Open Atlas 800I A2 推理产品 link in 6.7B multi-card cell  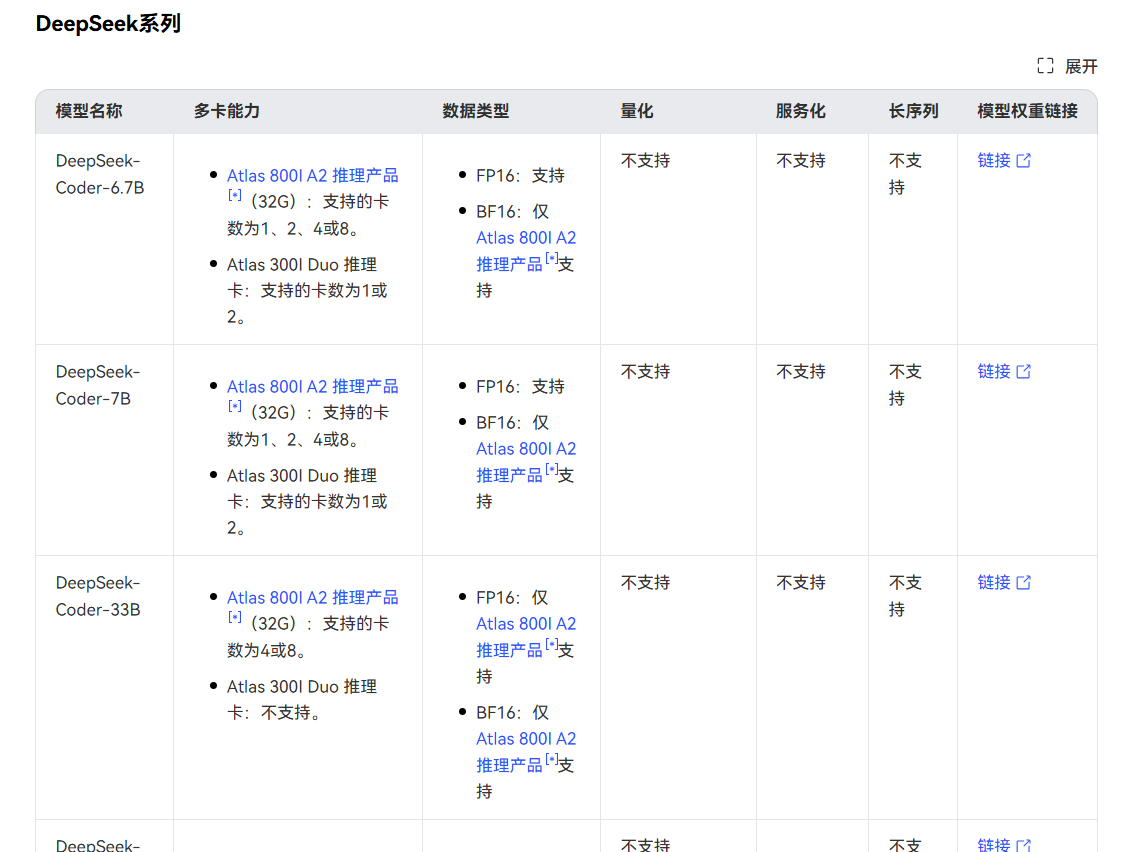point(312,176)
